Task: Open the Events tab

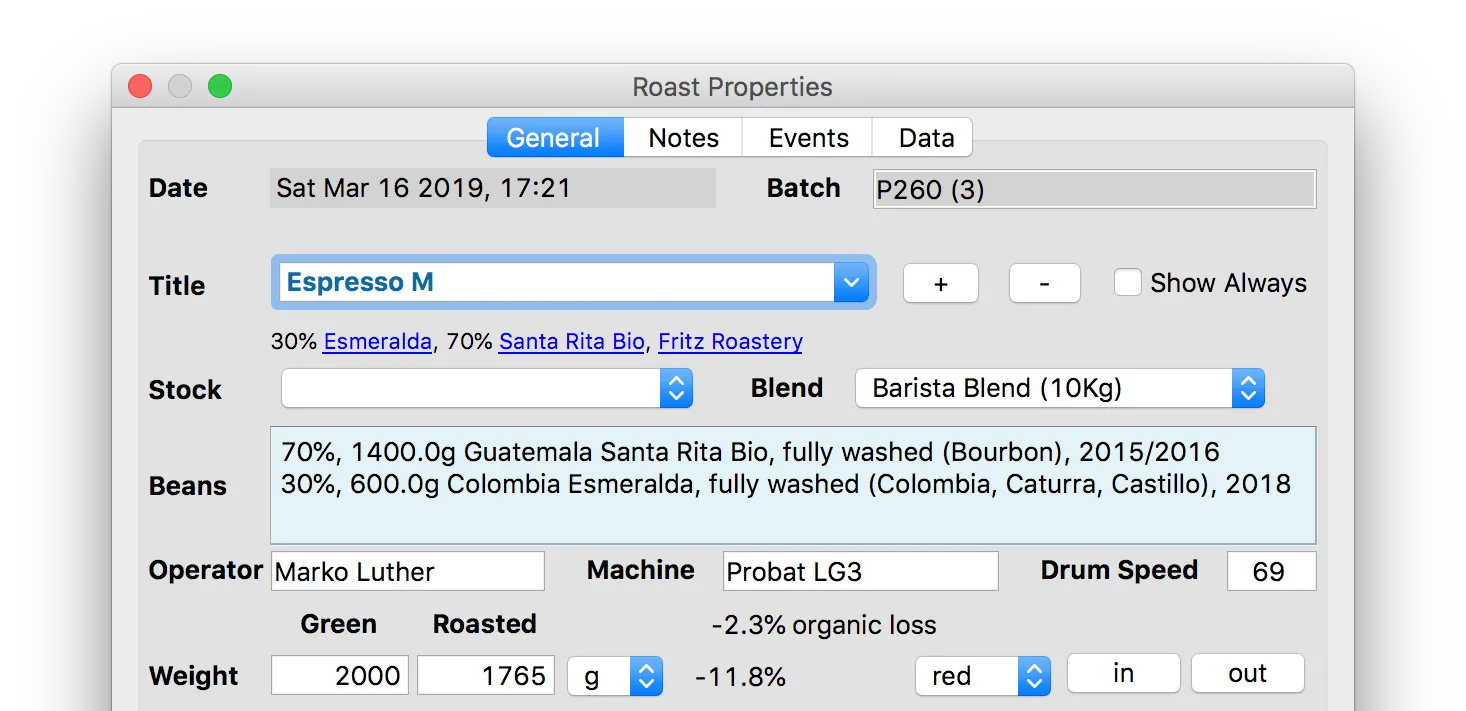Action: [808, 138]
